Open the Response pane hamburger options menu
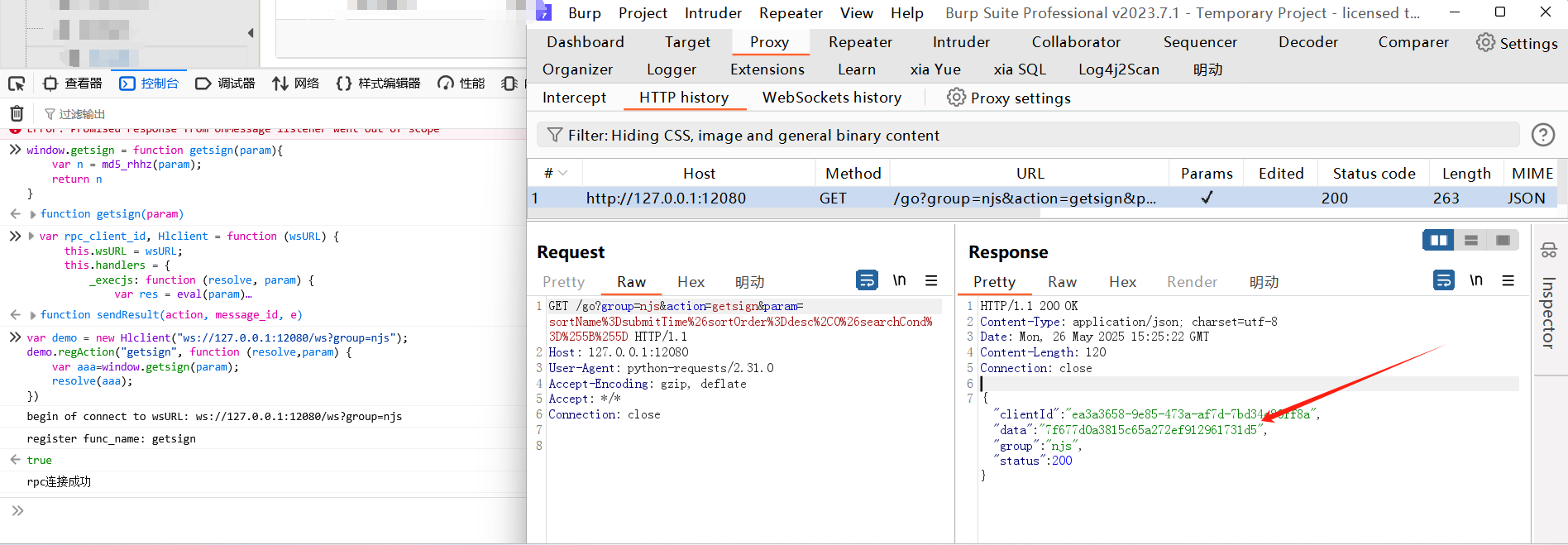 pos(1508,280)
